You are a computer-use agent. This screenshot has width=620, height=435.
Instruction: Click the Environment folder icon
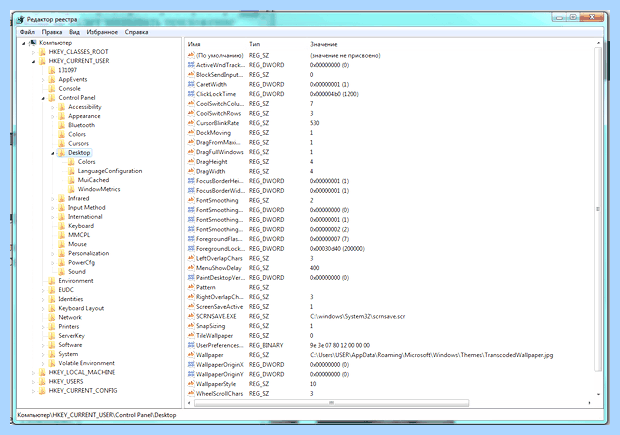pyautogui.click(x=52, y=281)
